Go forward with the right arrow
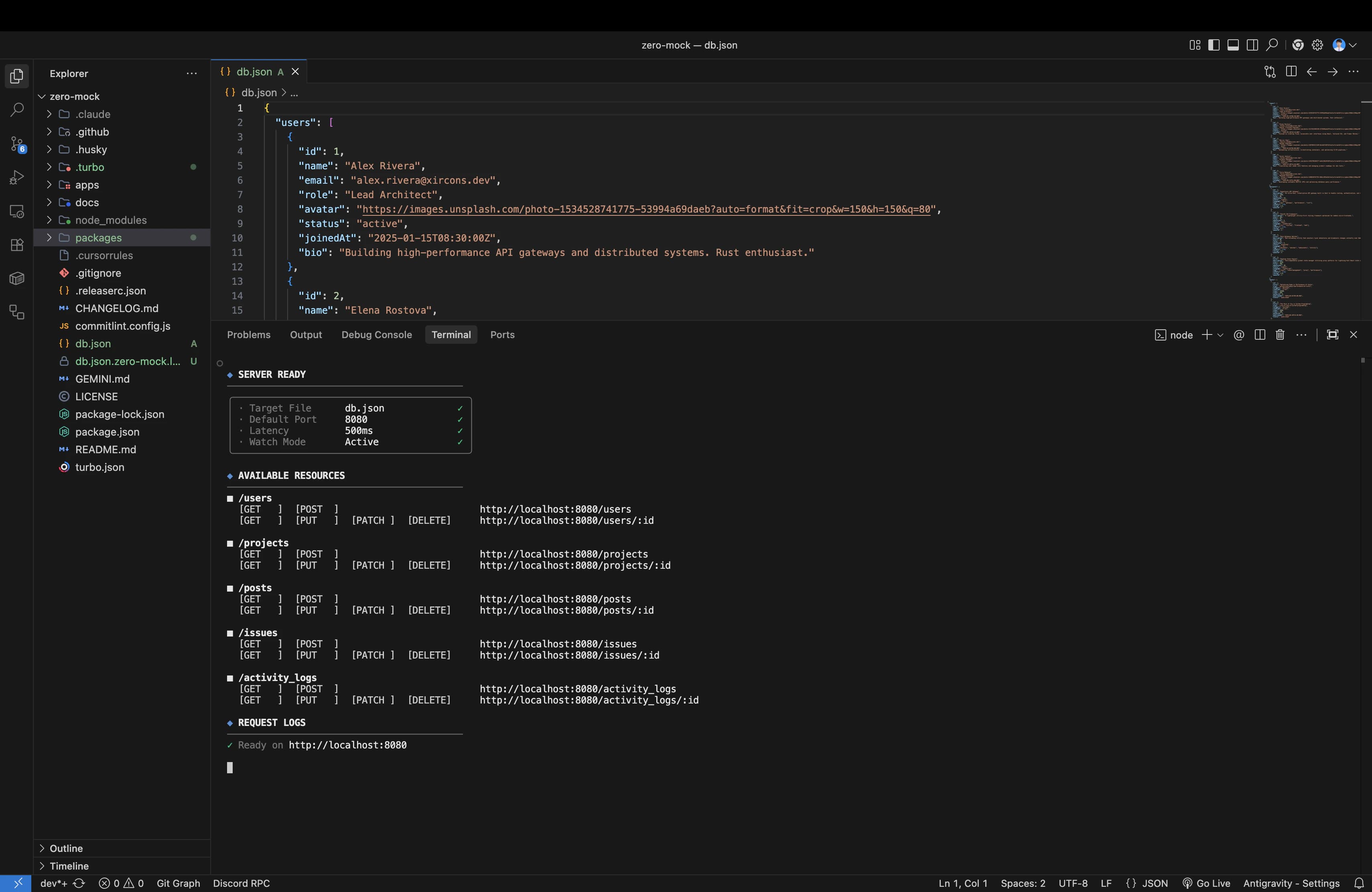The height and width of the screenshot is (892, 1372). point(1332,71)
